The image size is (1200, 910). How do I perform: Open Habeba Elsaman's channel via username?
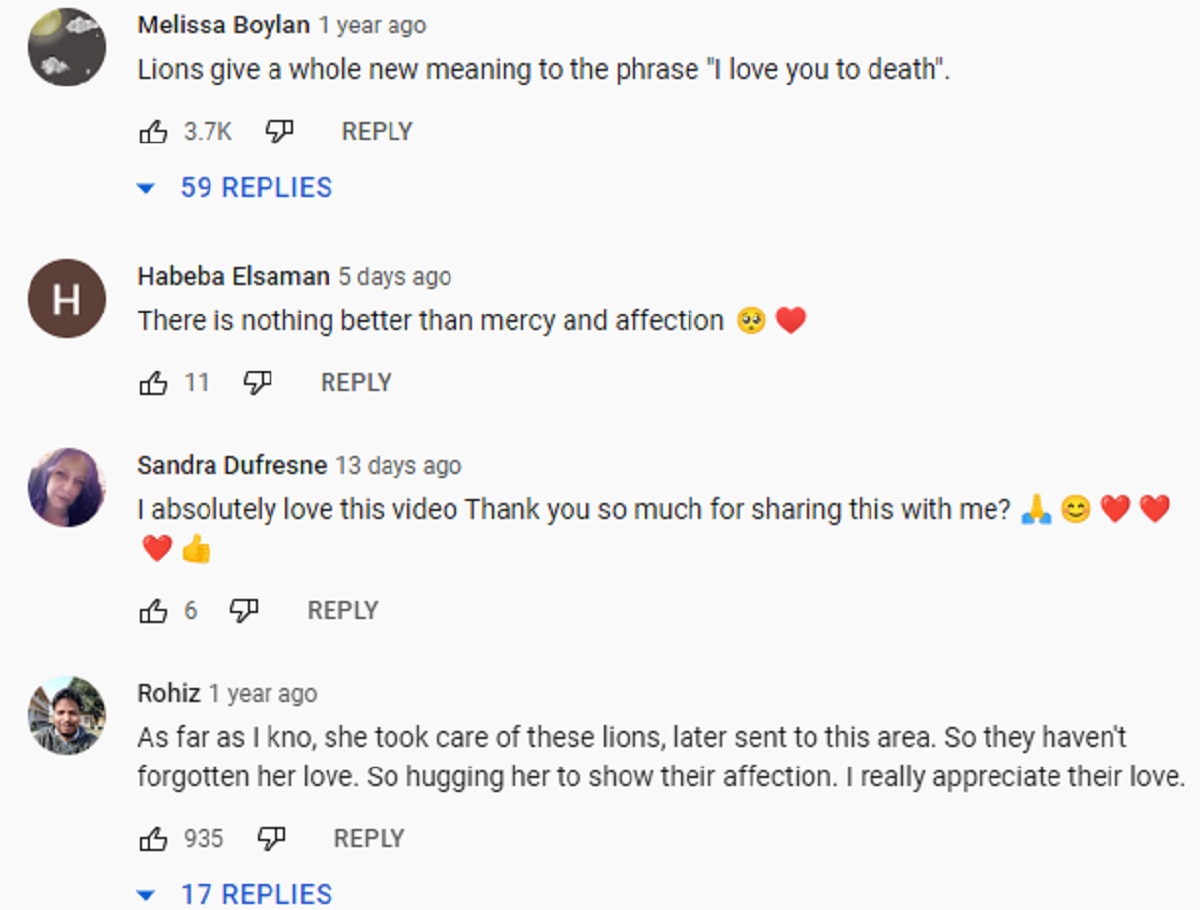coord(233,277)
